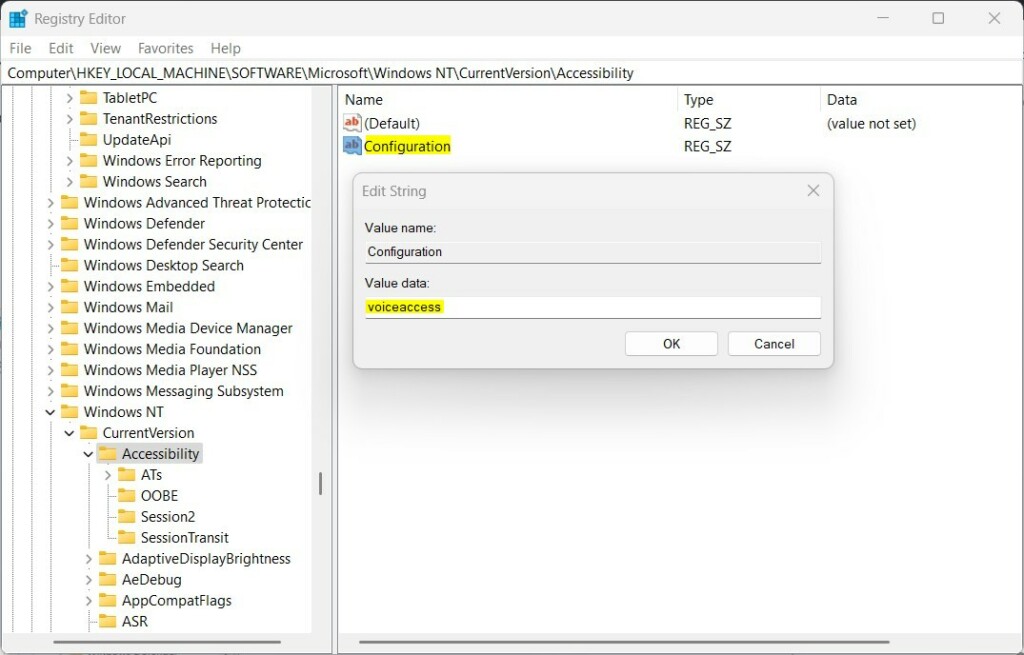Viewport: 1024px width, 655px height.
Task: Click the Windows Embedded folder icon
Action: tap(69, 285)
